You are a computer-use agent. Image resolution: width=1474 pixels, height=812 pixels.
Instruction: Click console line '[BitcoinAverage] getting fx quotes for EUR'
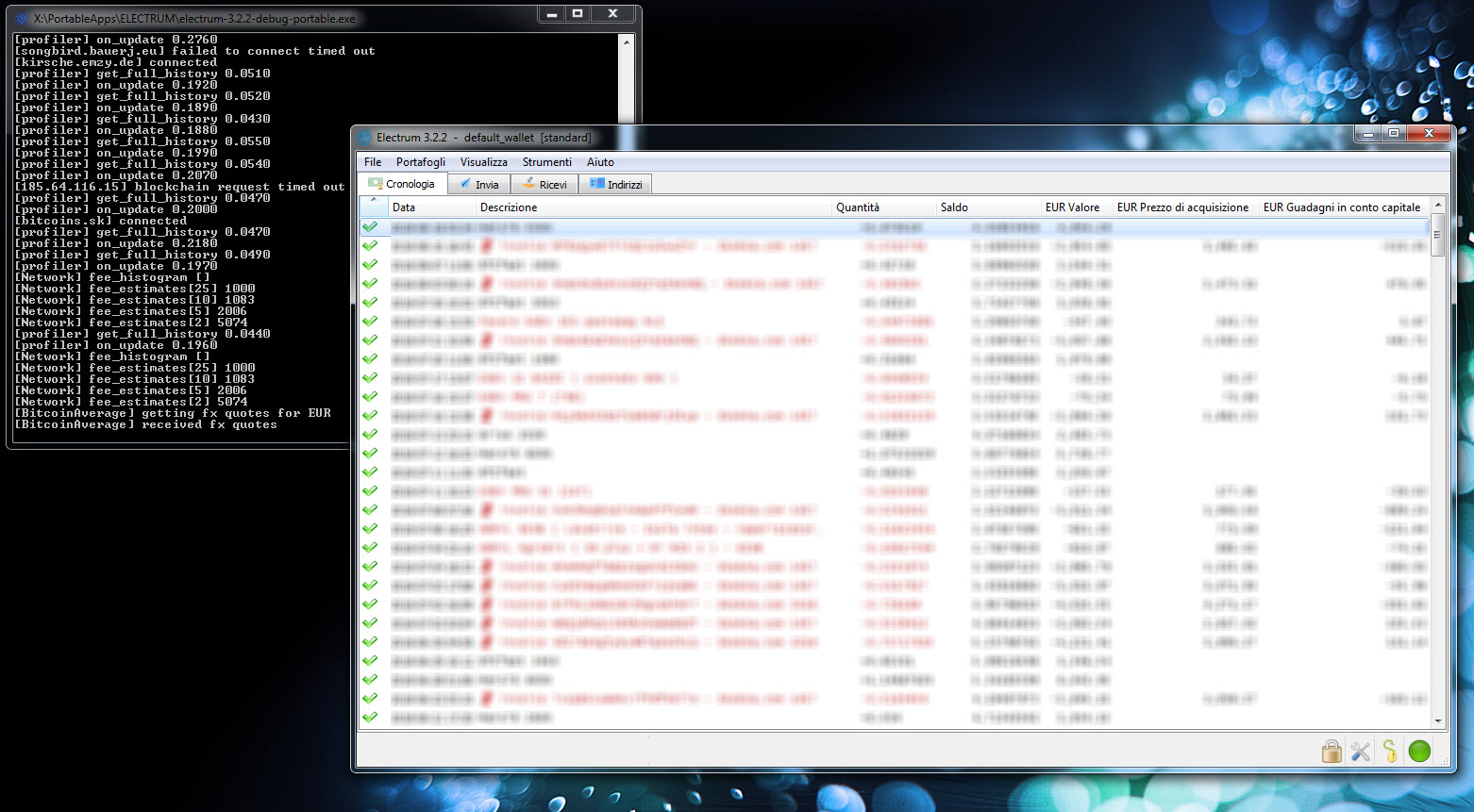point(173,413)
